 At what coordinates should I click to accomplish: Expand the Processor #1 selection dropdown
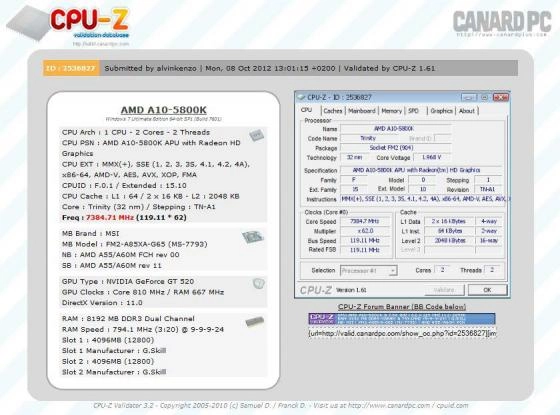point(393,271)
